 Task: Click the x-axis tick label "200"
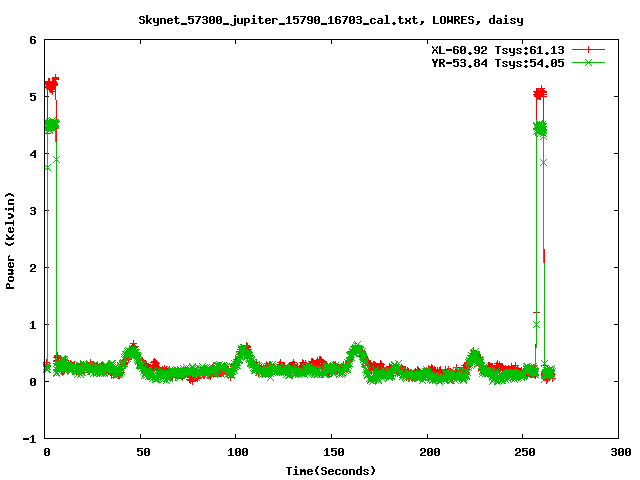(430, 452)
